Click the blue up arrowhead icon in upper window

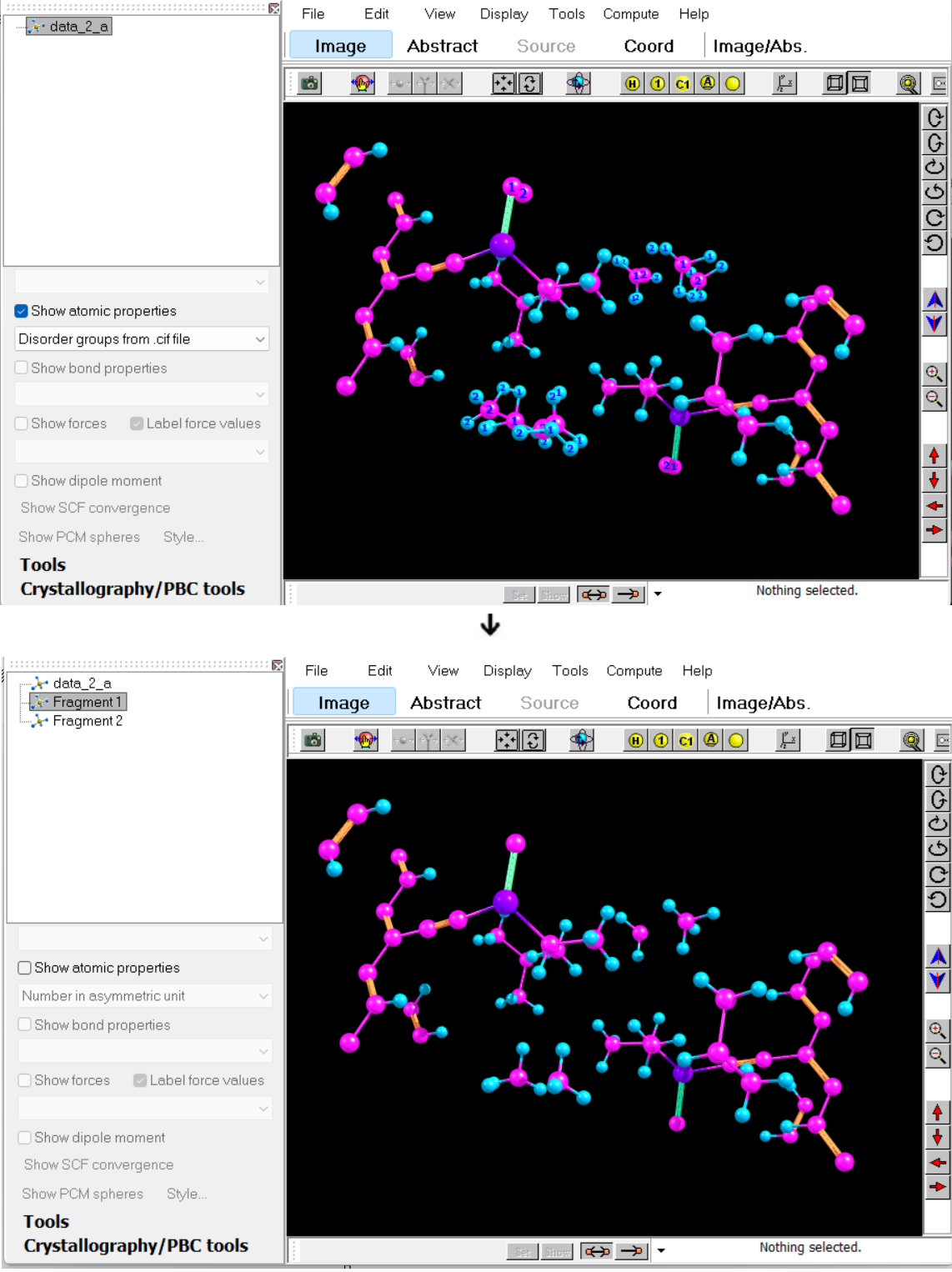pyautogui.click(x=934, y=299)
